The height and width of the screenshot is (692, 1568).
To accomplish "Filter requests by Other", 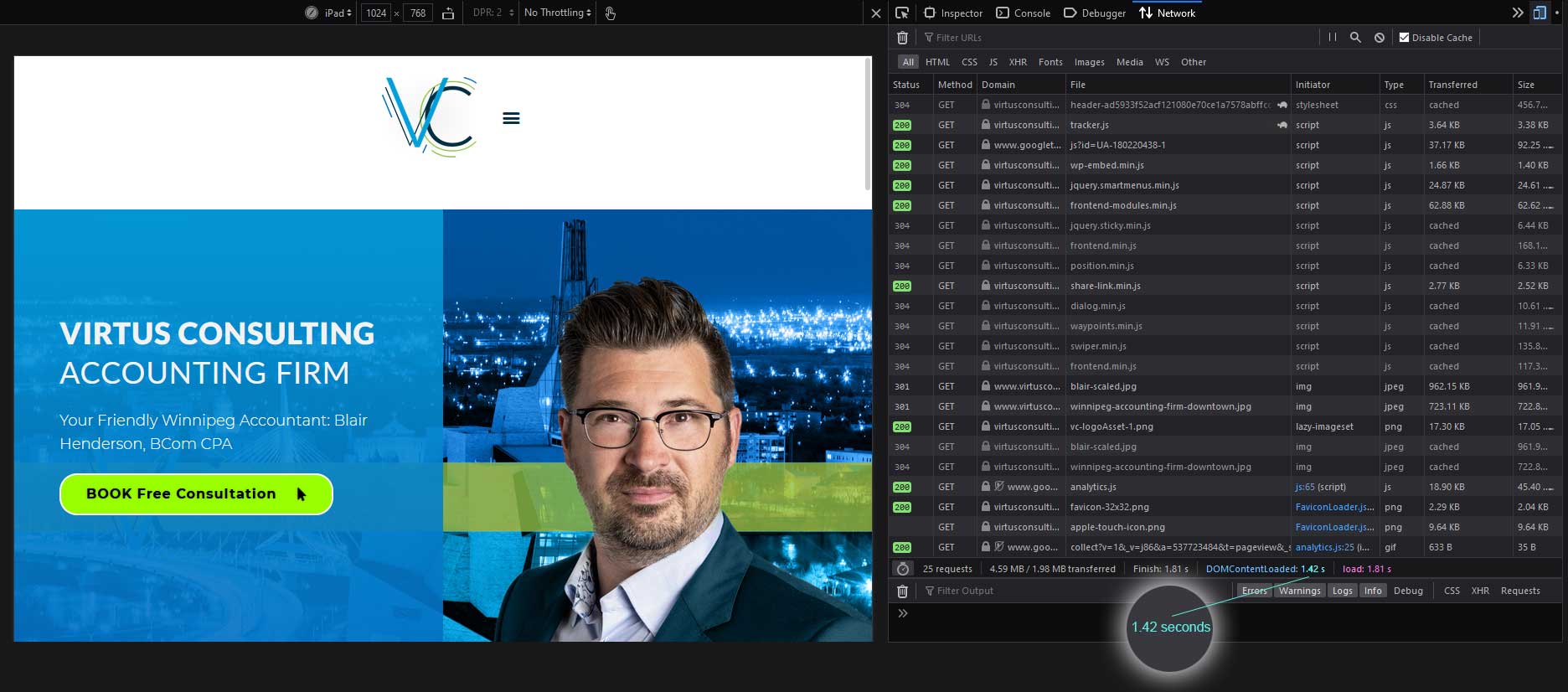I will pos(1194,62).
